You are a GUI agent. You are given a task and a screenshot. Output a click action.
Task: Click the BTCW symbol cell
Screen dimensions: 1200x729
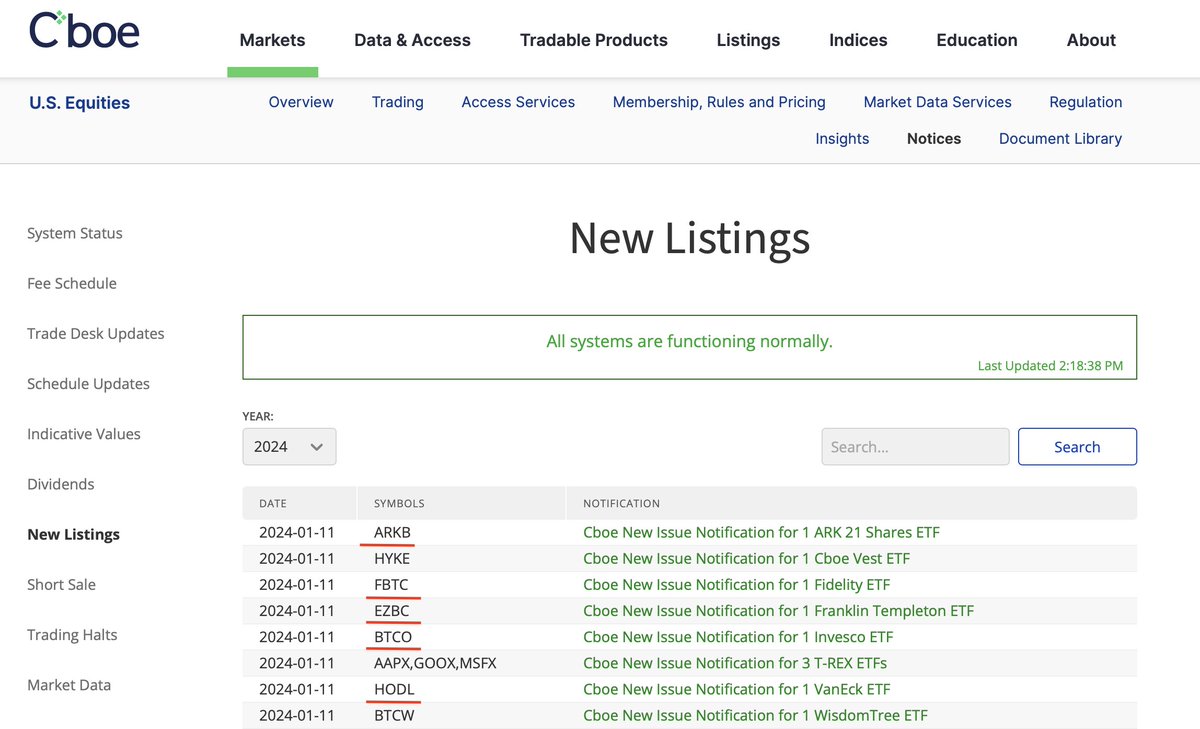[394, 715]
